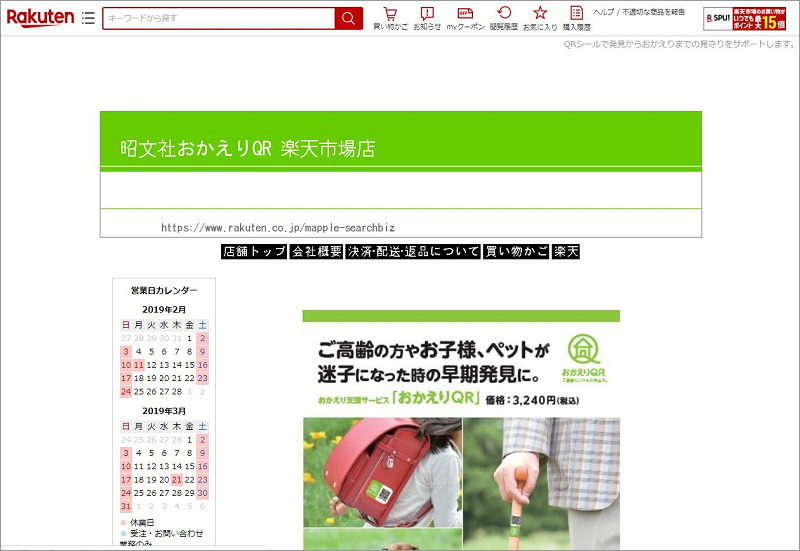This screenshot has width=800, height=551.
Task: Click the shop title 昭文社おかえりQR 楽天市場店
Action: tap(247, 148)
